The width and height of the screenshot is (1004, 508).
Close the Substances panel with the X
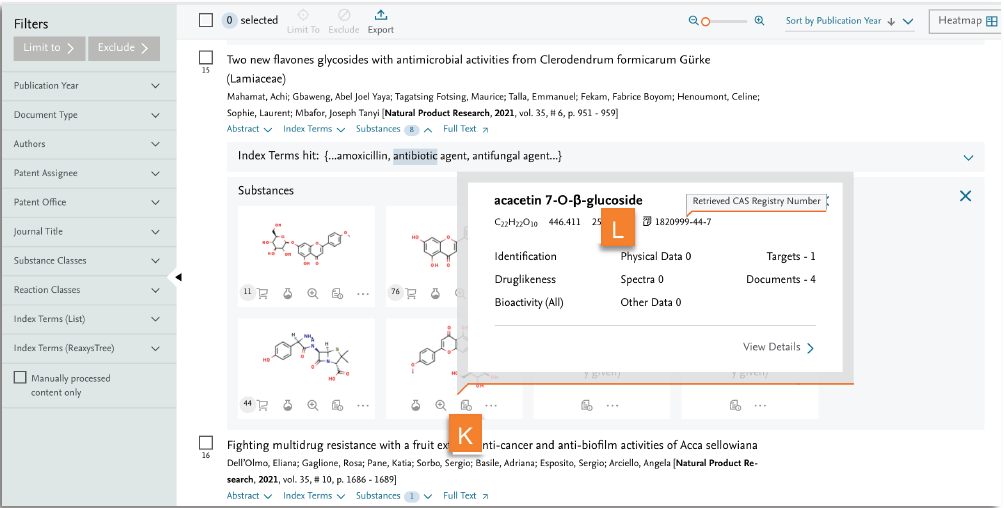[x=965, y=196]
